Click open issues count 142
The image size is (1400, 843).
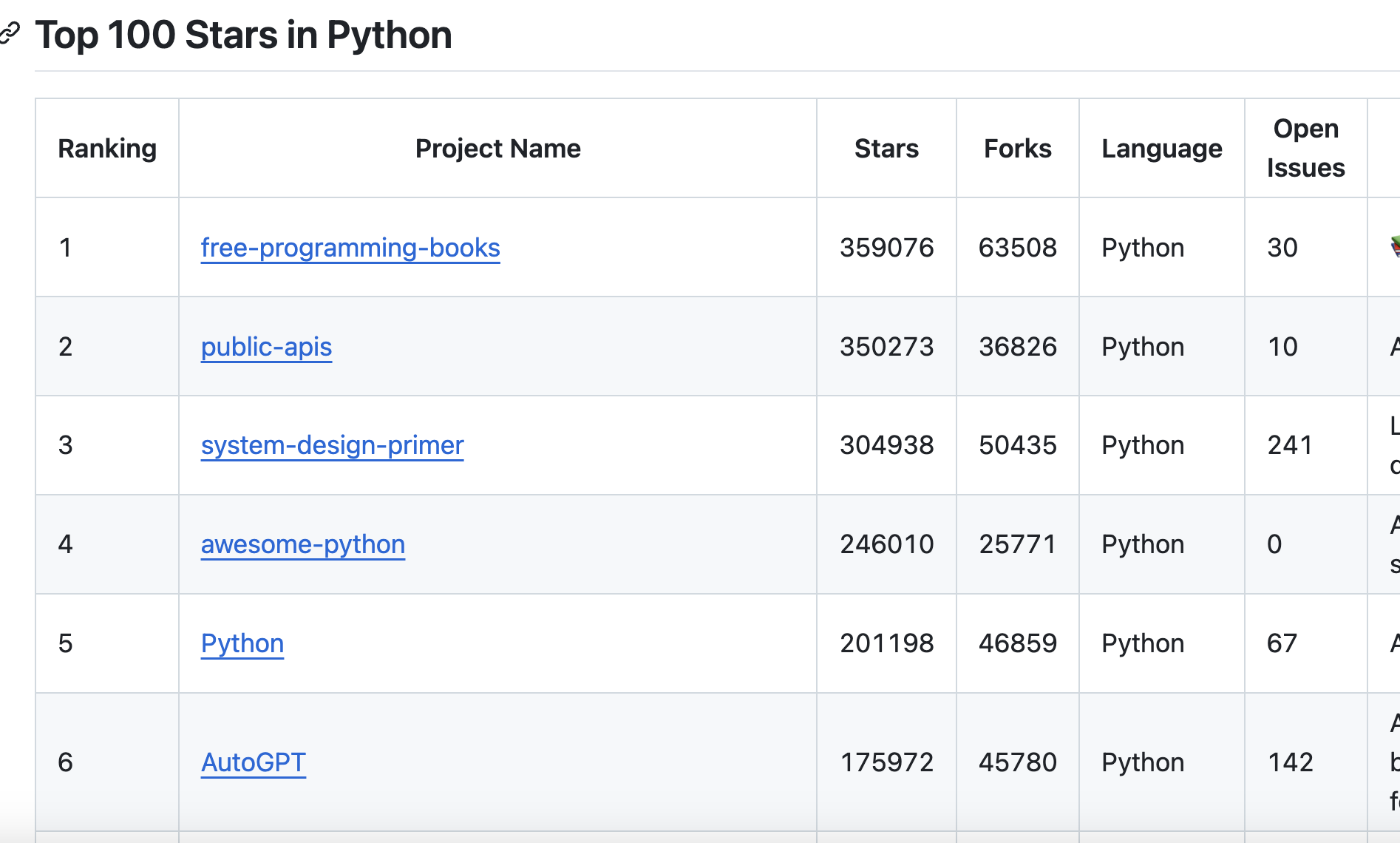(1290, 762)
